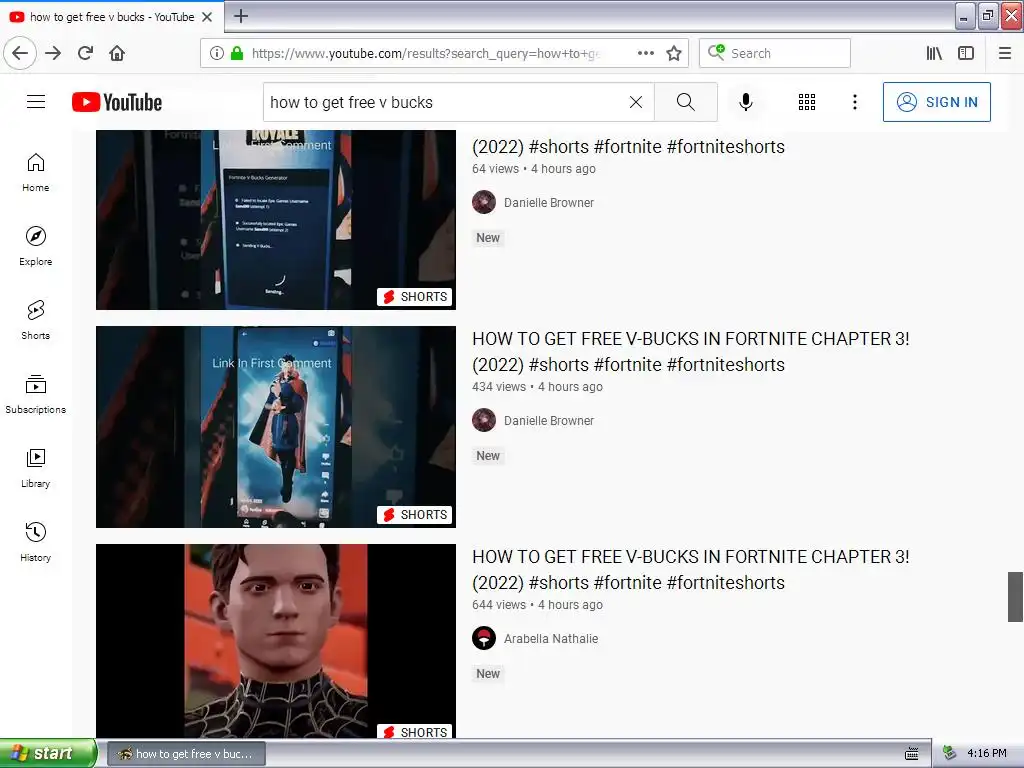This screenshot has width=1024, height=768.
Task: Open the YouTube apps grid
Action: [x=807, y=102]
